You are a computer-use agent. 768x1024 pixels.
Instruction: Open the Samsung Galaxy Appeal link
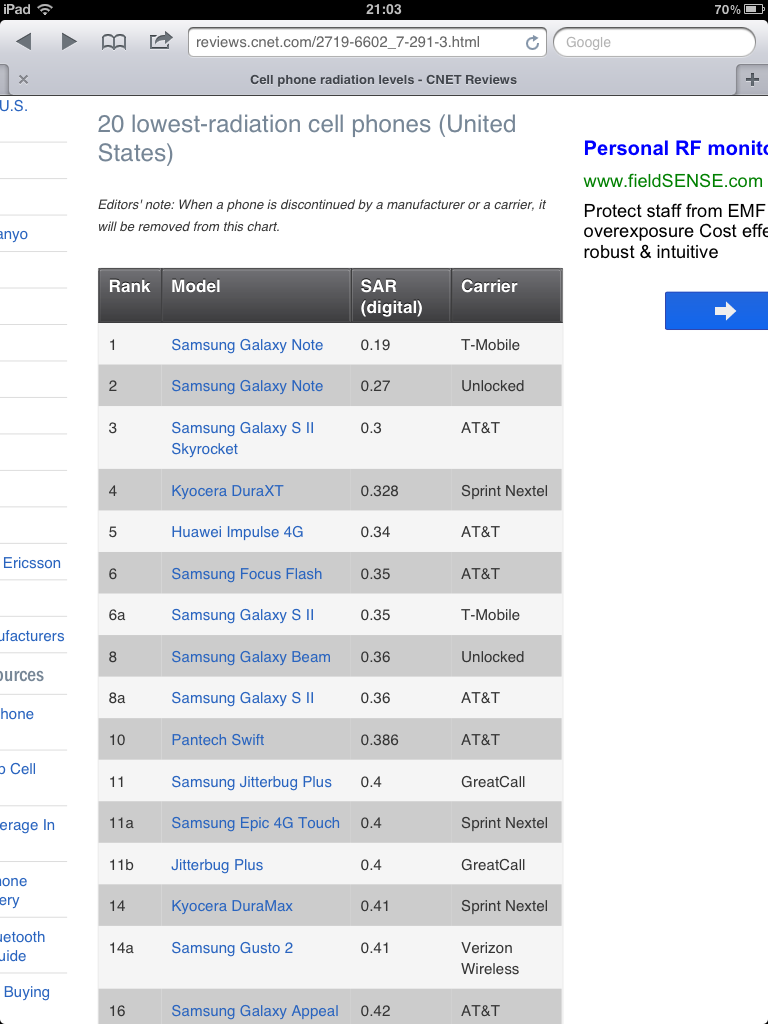coord(255,1011)
